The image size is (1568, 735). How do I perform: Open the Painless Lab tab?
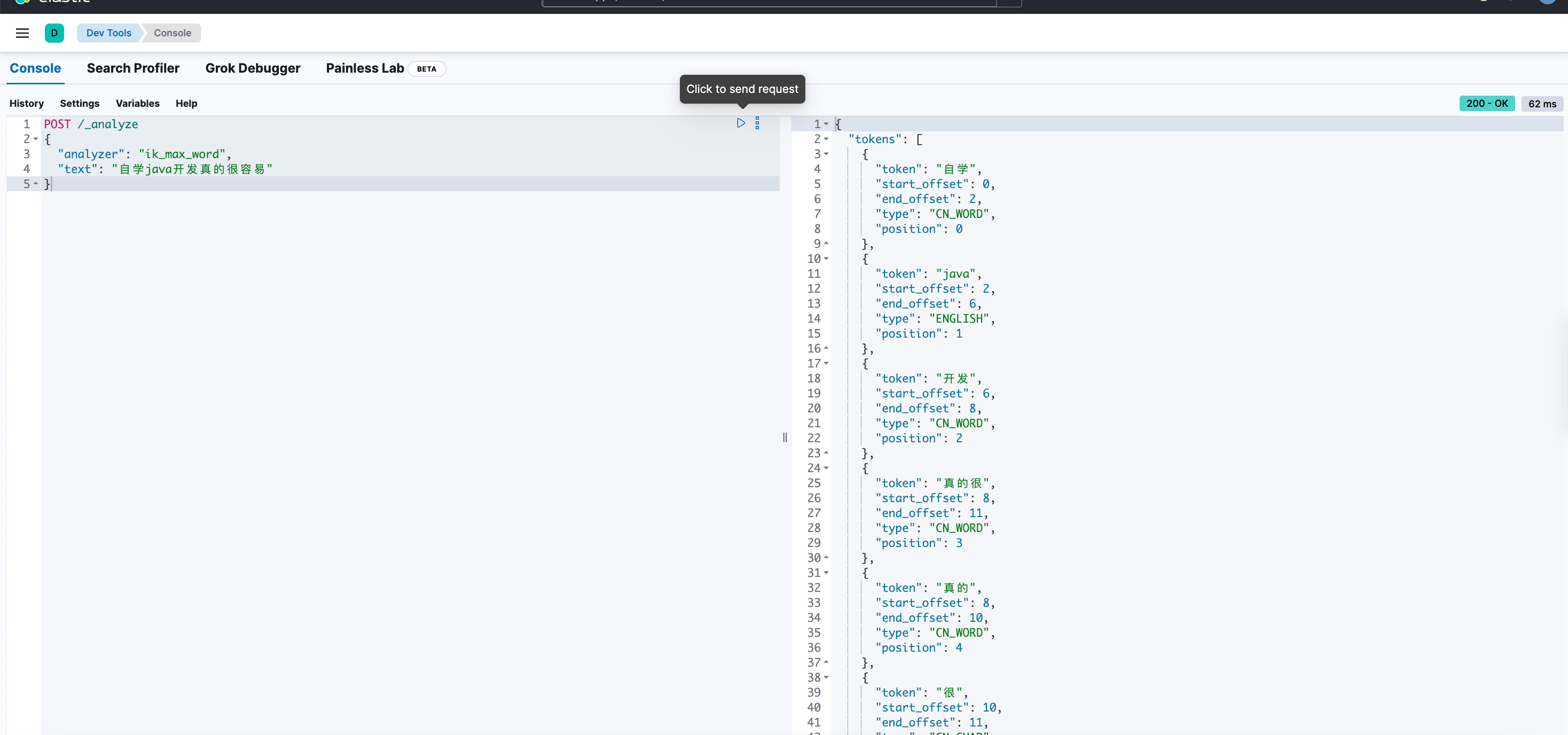(x=365, y=68)
